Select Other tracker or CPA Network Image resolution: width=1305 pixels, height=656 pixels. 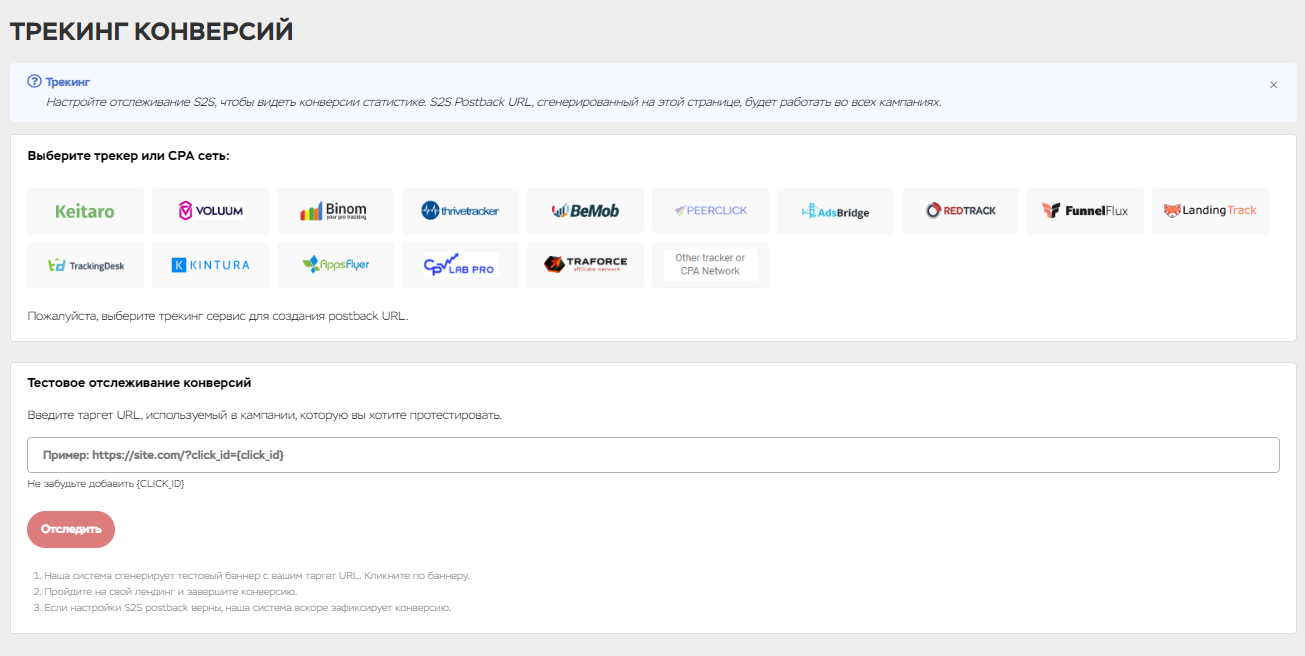pos(710,265)
